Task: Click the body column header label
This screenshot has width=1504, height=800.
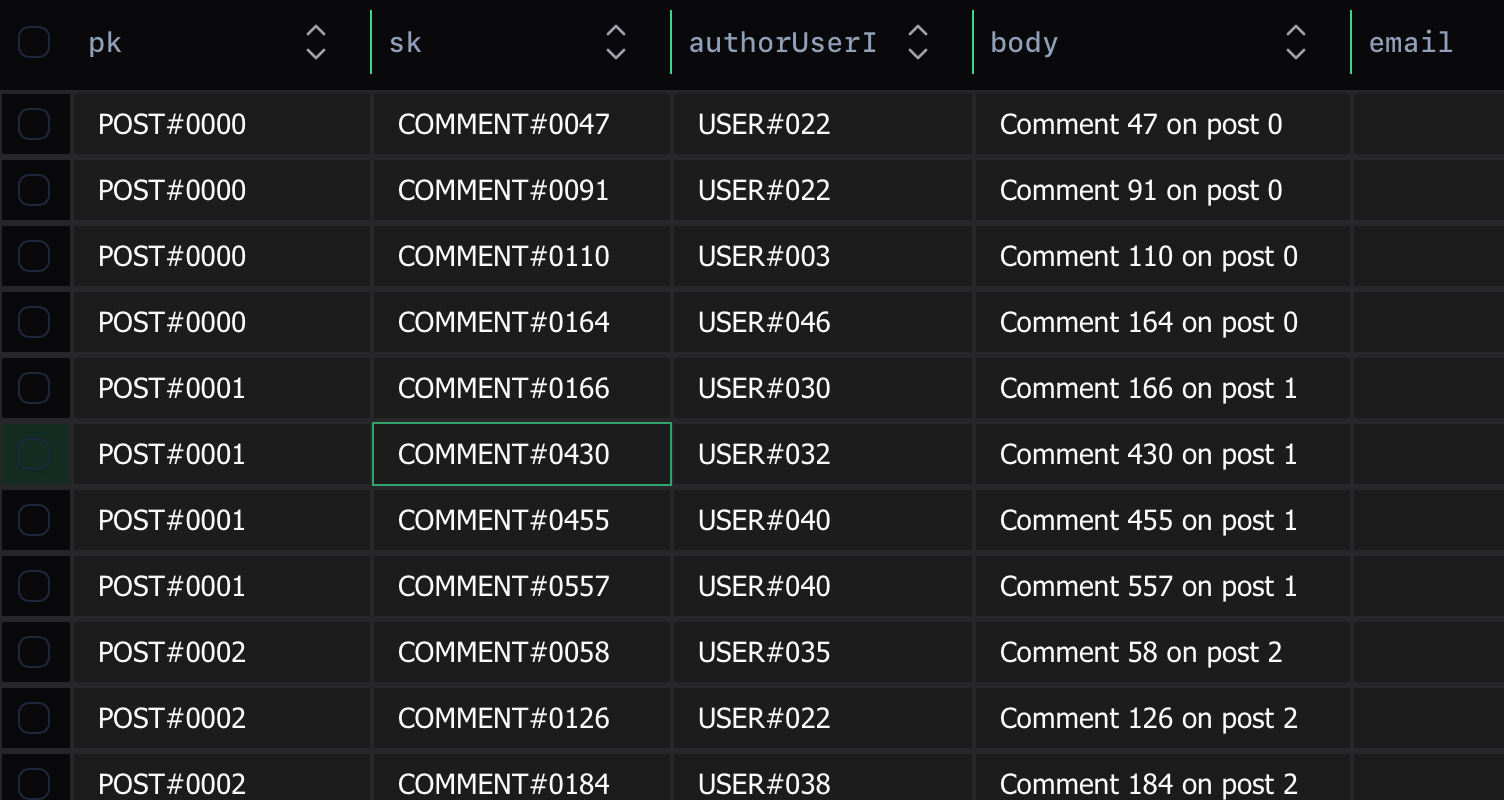Action: pyautogui.click(x=1024, y=43)
